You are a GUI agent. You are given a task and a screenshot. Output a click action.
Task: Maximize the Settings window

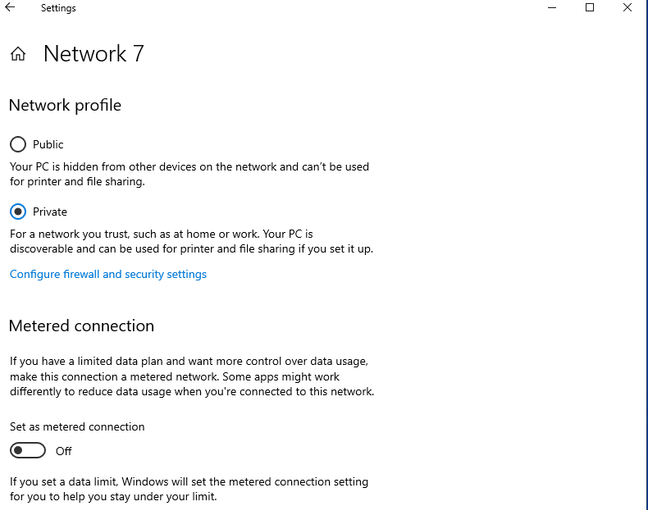590,8
